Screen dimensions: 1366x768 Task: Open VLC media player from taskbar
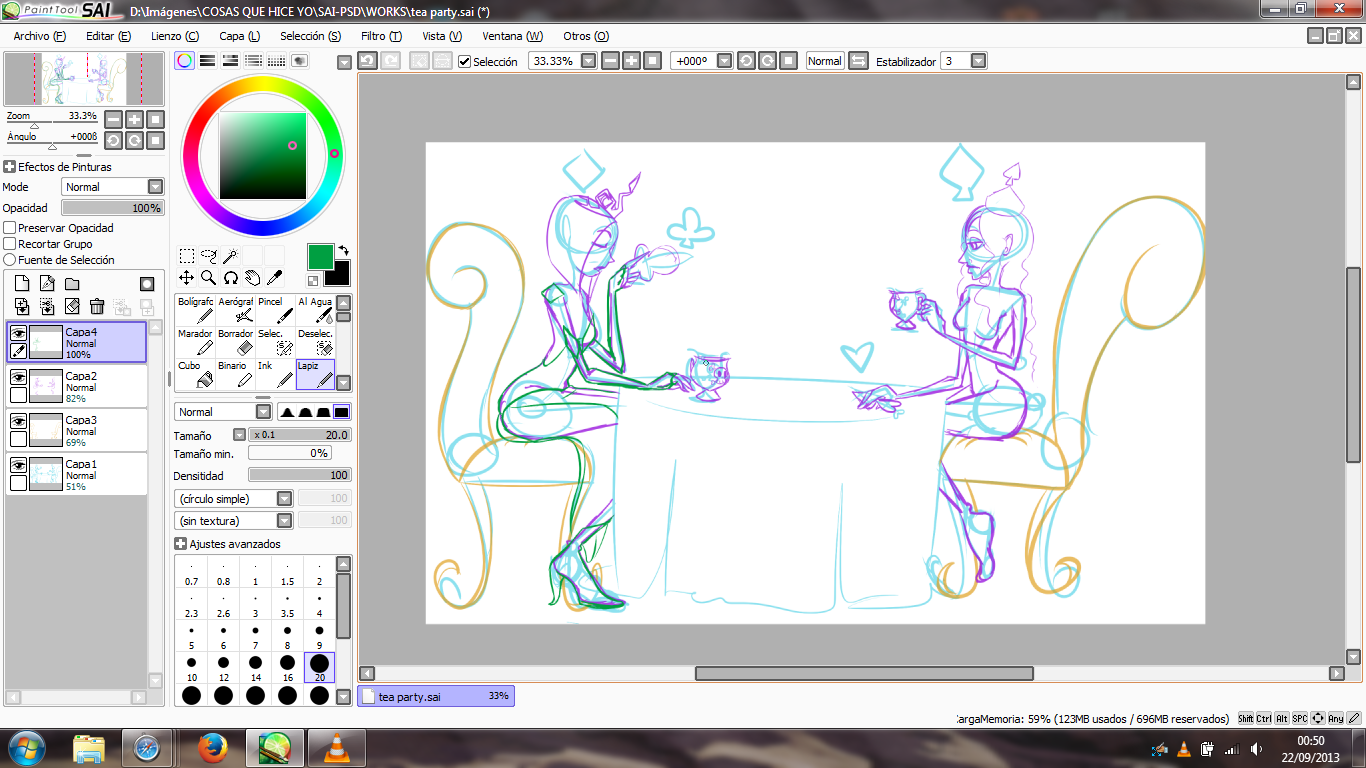click(x=335, y=747)
